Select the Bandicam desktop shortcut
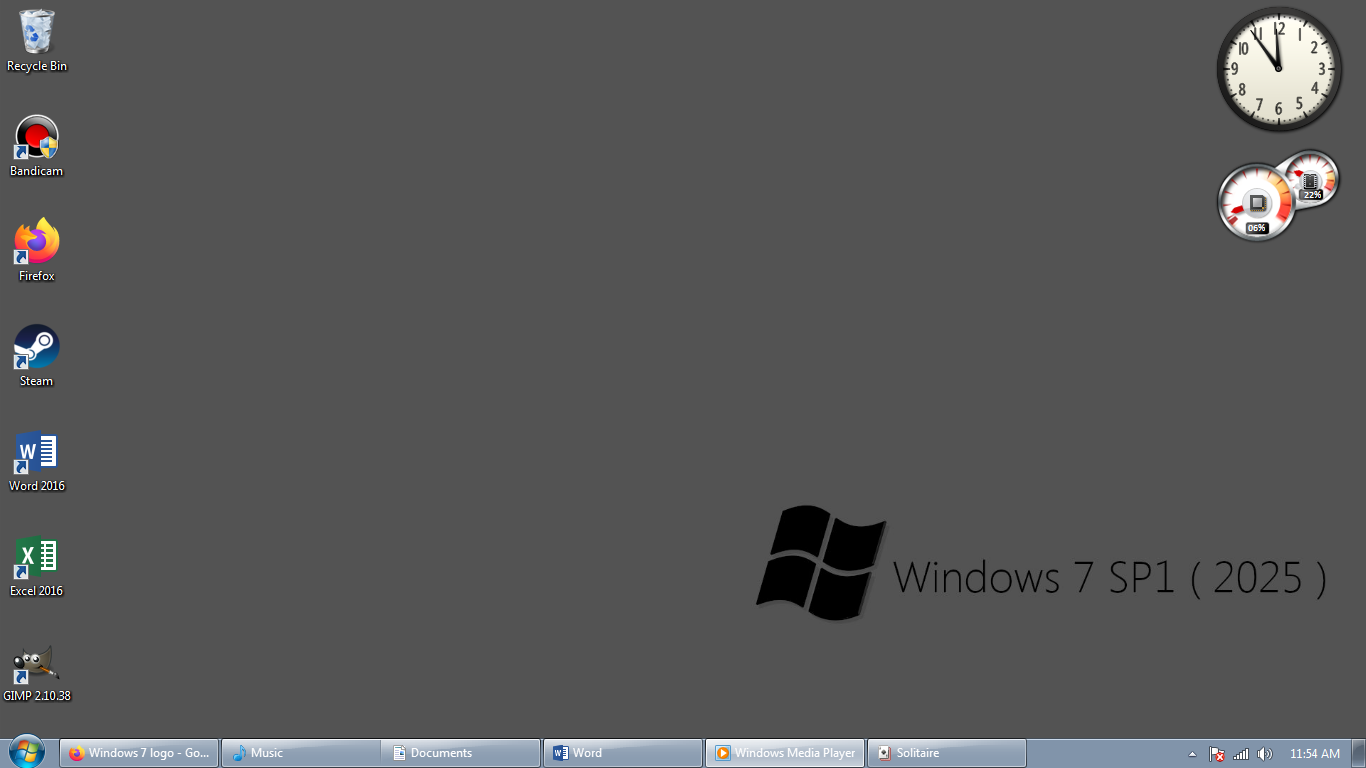The height and width of the screenshot is (768, 1366). 37,146
